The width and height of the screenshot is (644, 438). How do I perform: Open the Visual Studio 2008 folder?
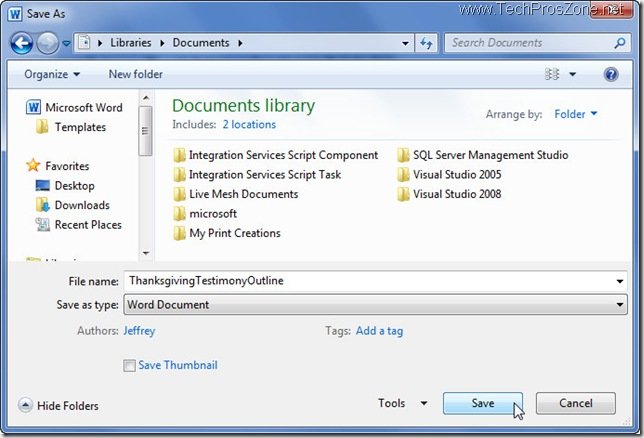pyautogui.click(x=449, y=194)
